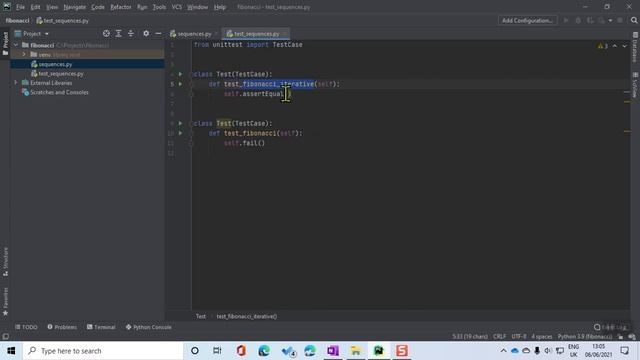Image resolution: width=640 pixels, height=360 pixels.
Task: Open the VCS menu
Action: point(177,7)
